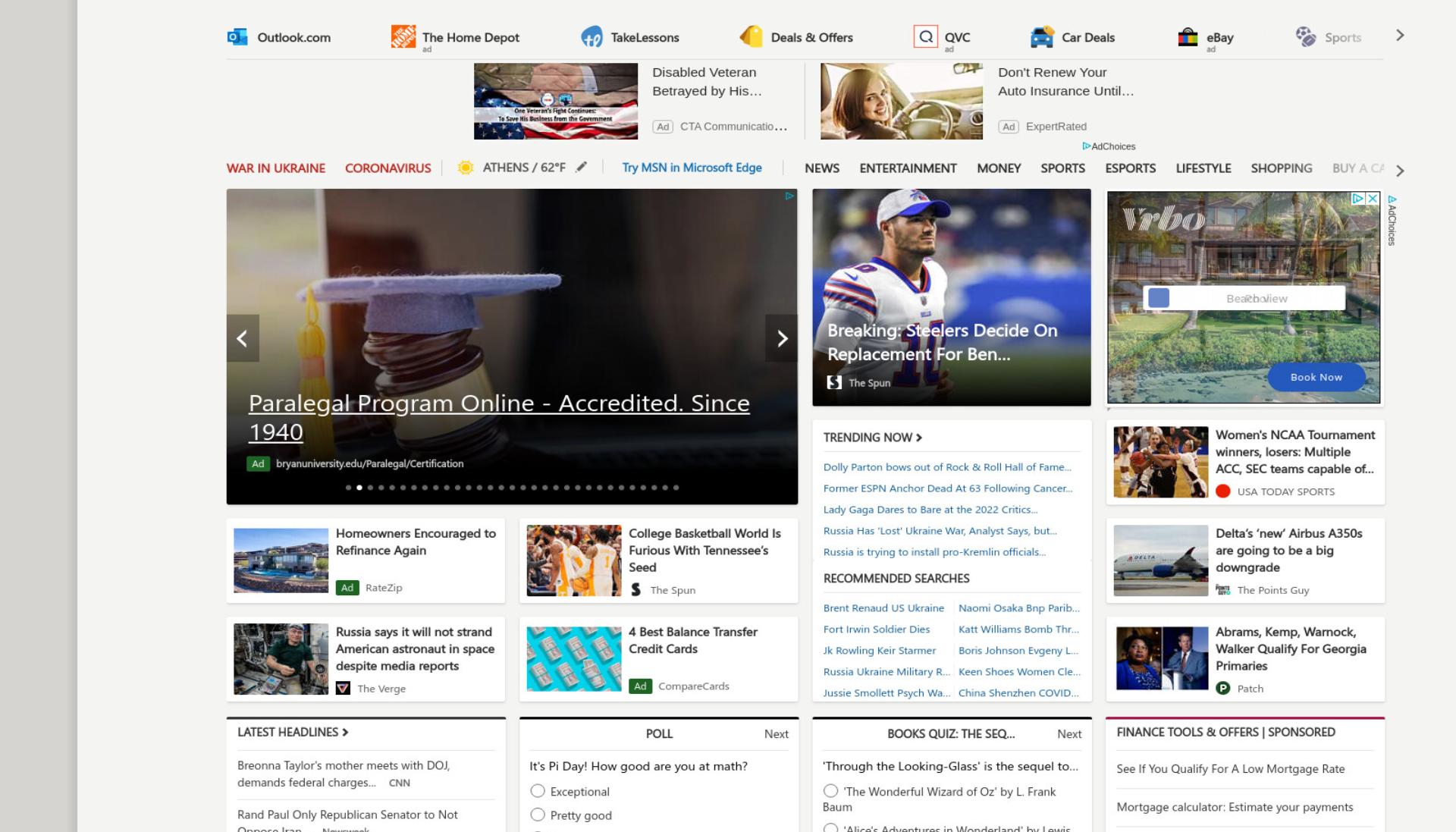Image resolution: width=1456 pixels, height=832 pixels.
Task: Open the ESPORTS menu item
Action: tap(1130, 168)
